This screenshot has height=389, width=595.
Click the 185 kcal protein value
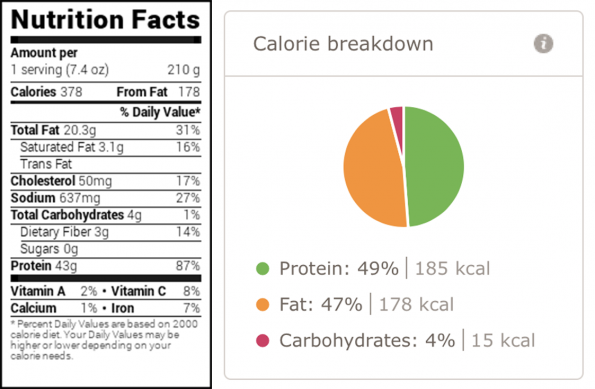(x=452, y=268)
